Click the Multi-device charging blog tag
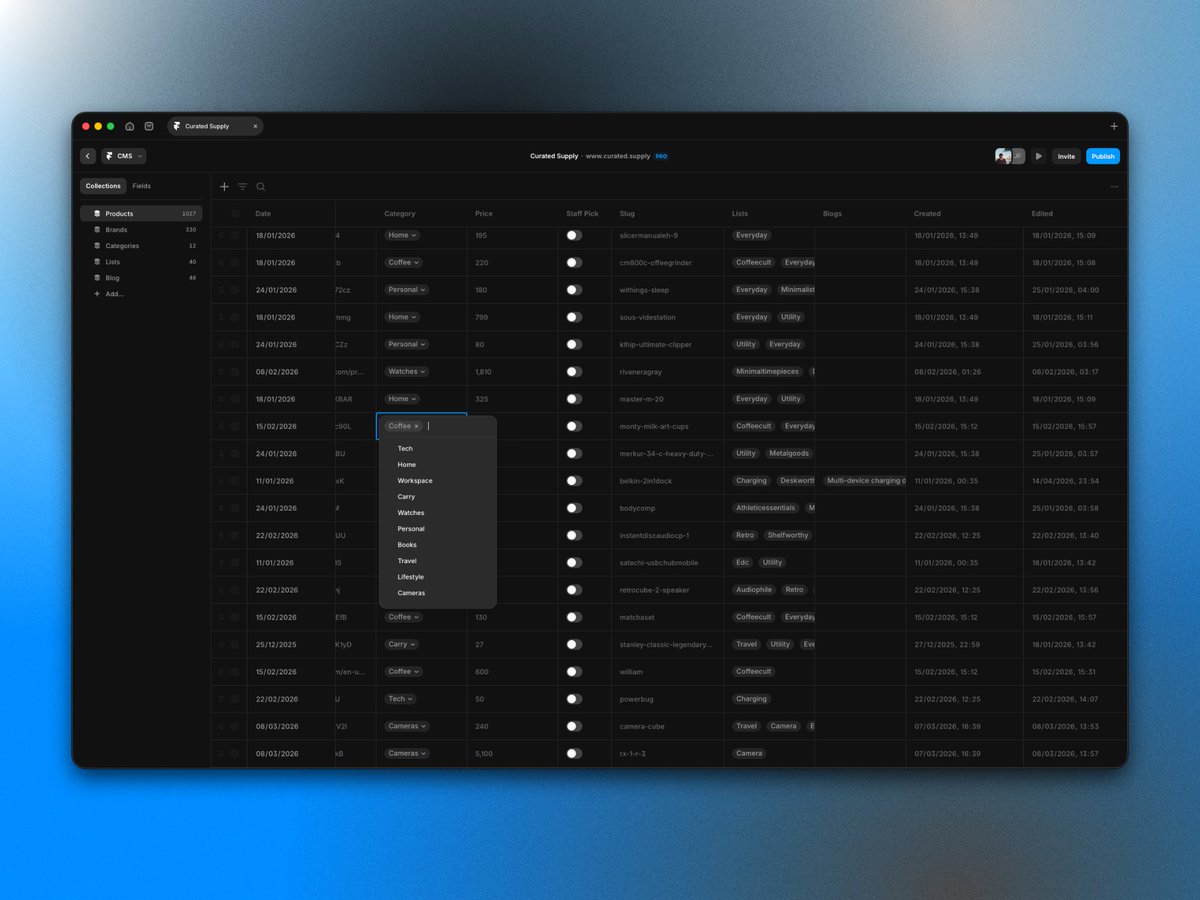 coord(865,481)
